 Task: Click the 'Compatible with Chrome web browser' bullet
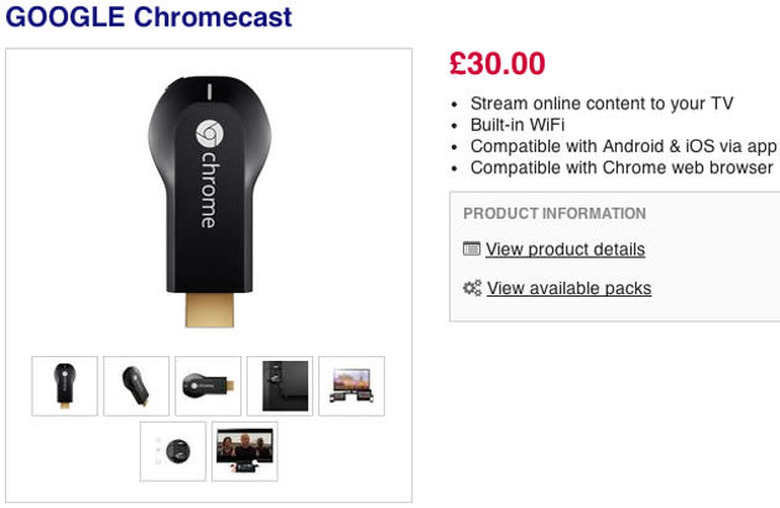(x=622, y=167)
